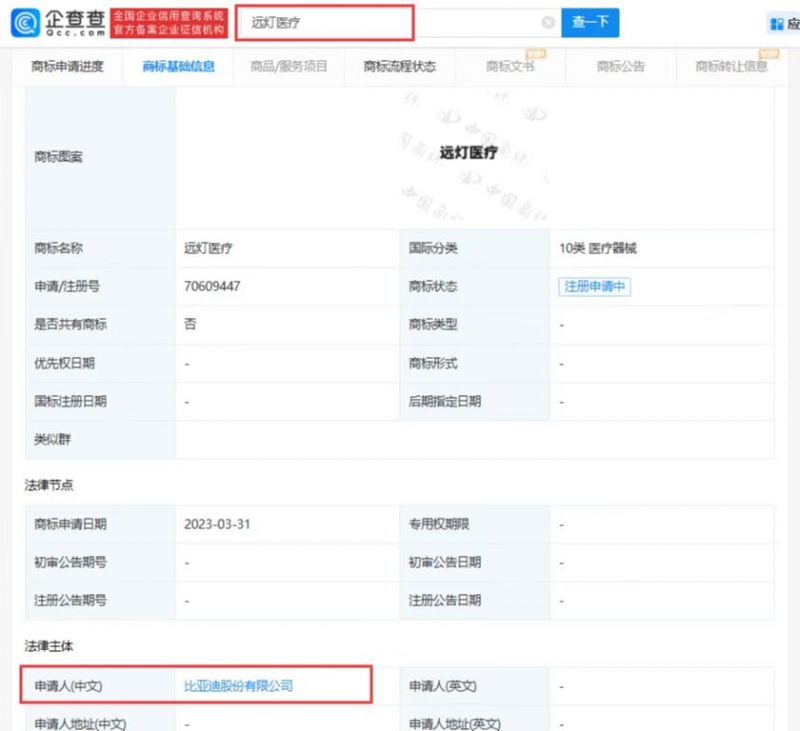Viewport: 800px width, 731px height.
Task: Click the 10类 医疗器械 classification value
Action: 597,248
